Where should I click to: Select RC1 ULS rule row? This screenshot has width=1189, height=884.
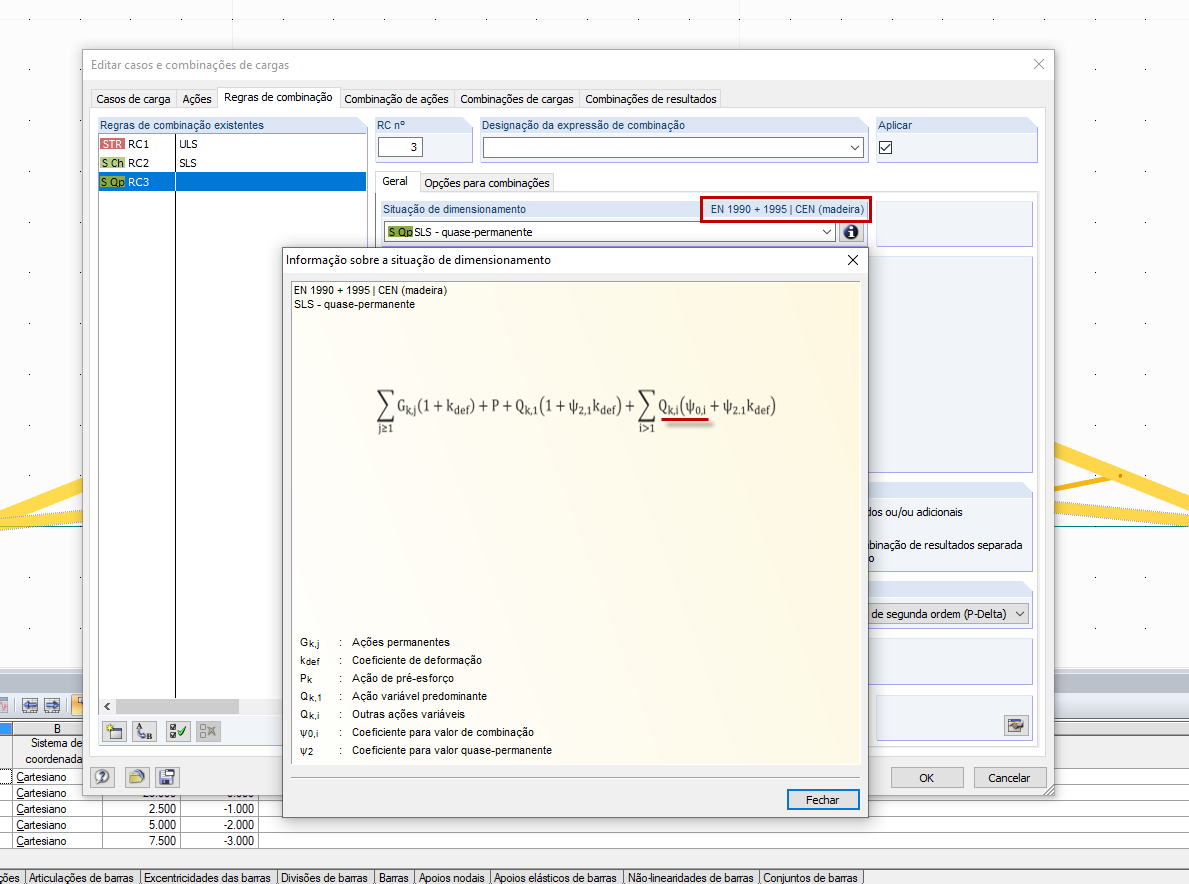[232, 144]
